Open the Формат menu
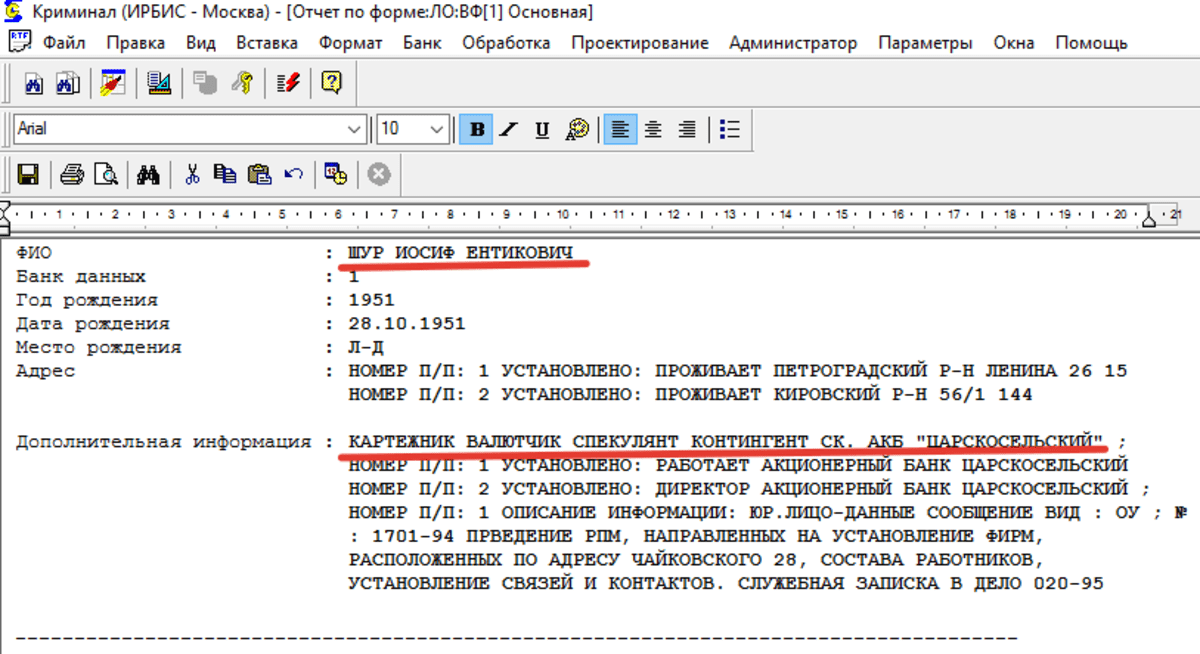 coord(350,43)
